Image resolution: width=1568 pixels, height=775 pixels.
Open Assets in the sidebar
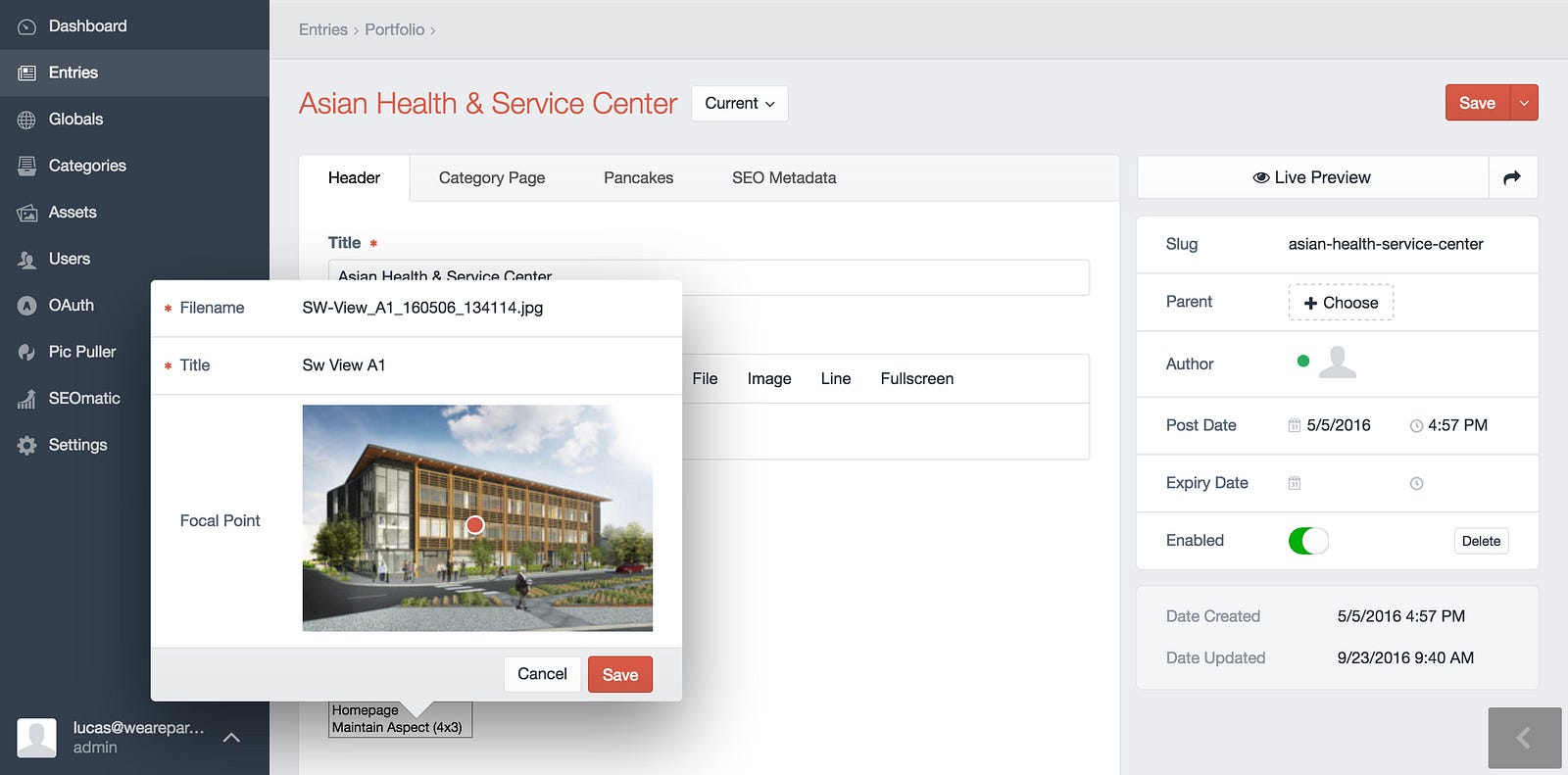134,213
